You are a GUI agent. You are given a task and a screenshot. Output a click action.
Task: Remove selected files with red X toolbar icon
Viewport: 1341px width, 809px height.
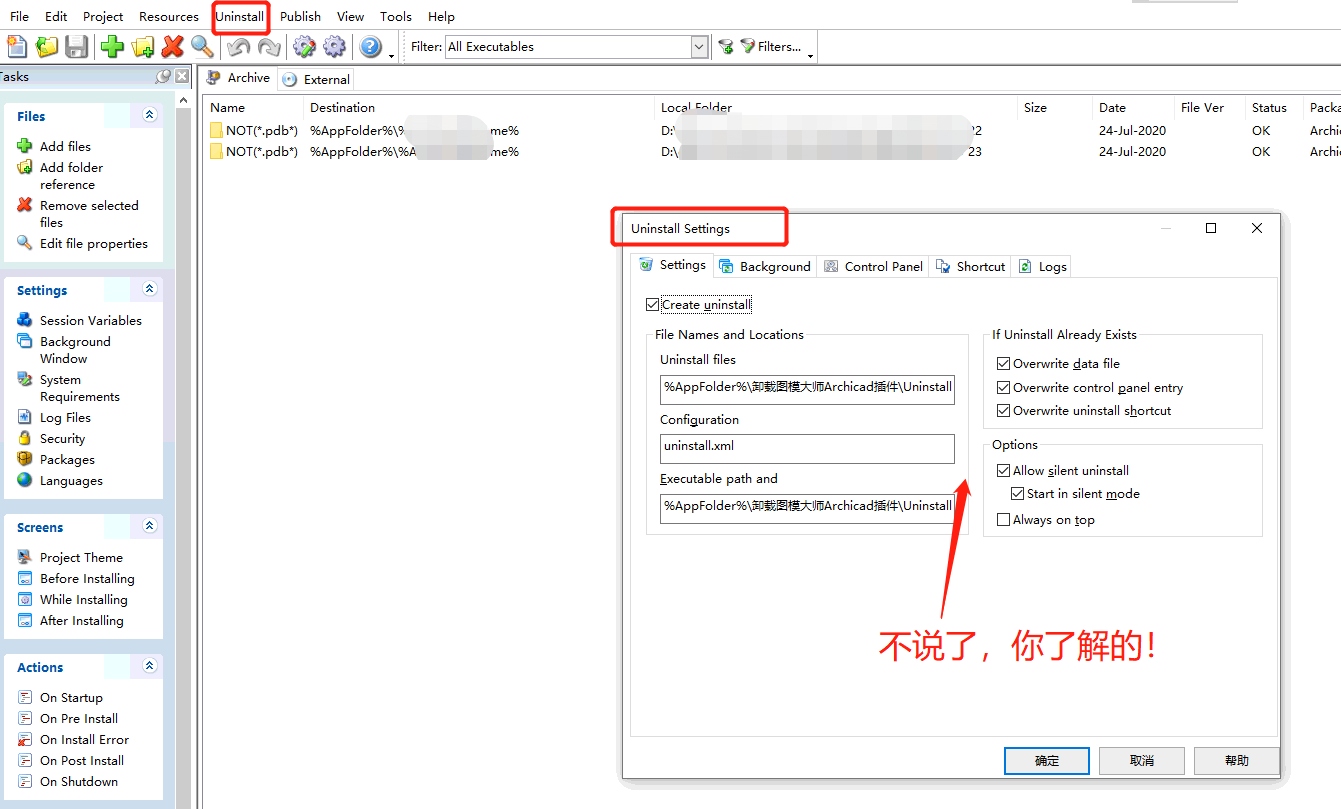click(172, 46)
